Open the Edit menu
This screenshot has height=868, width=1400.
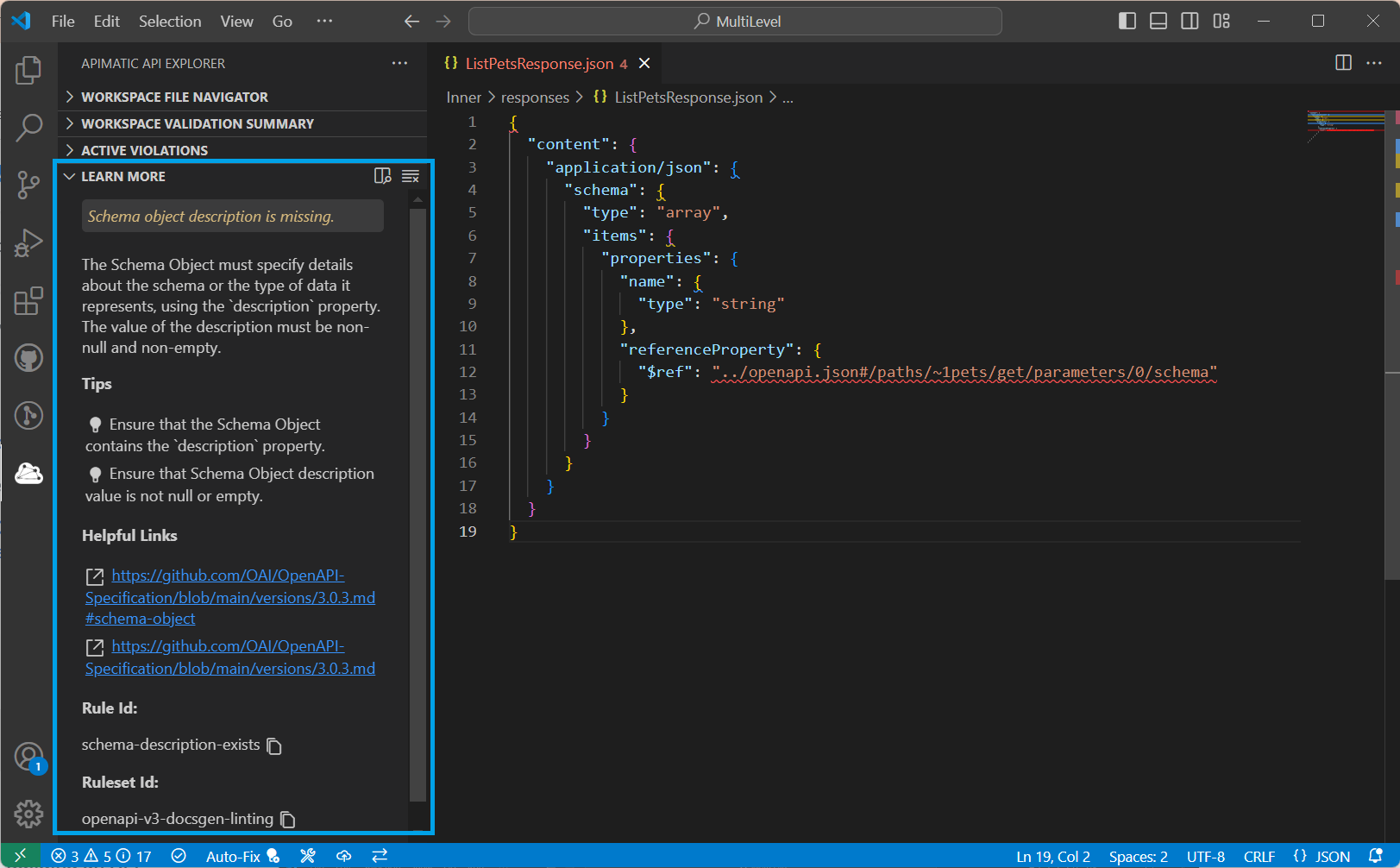click(107, 22)
